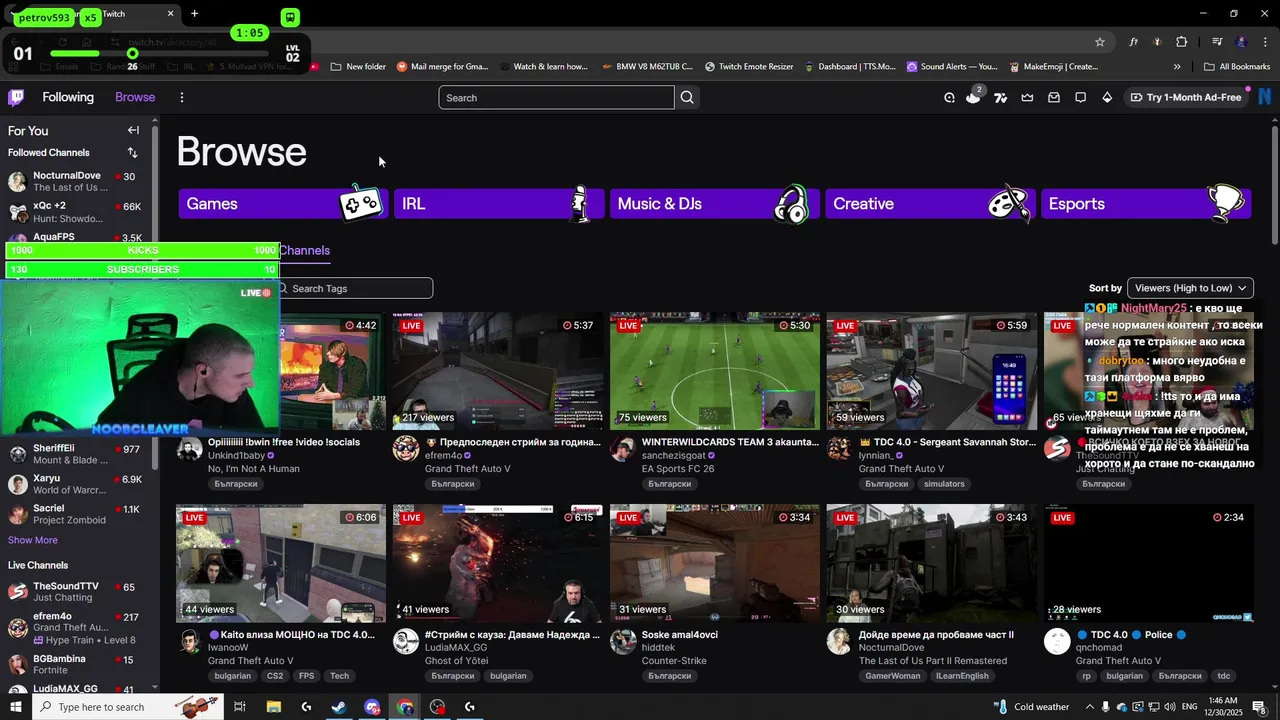Click the f? extension icon in Chrome toolbar

[1134, 42]
